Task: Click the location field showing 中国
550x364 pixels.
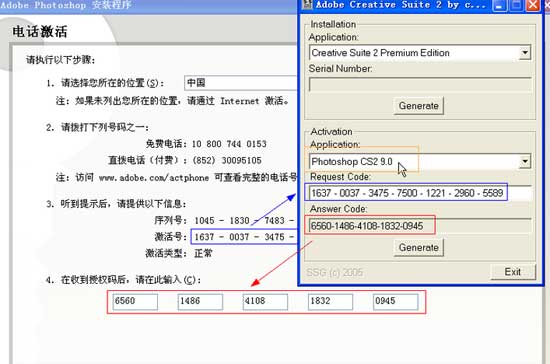Action: [241, 83]
